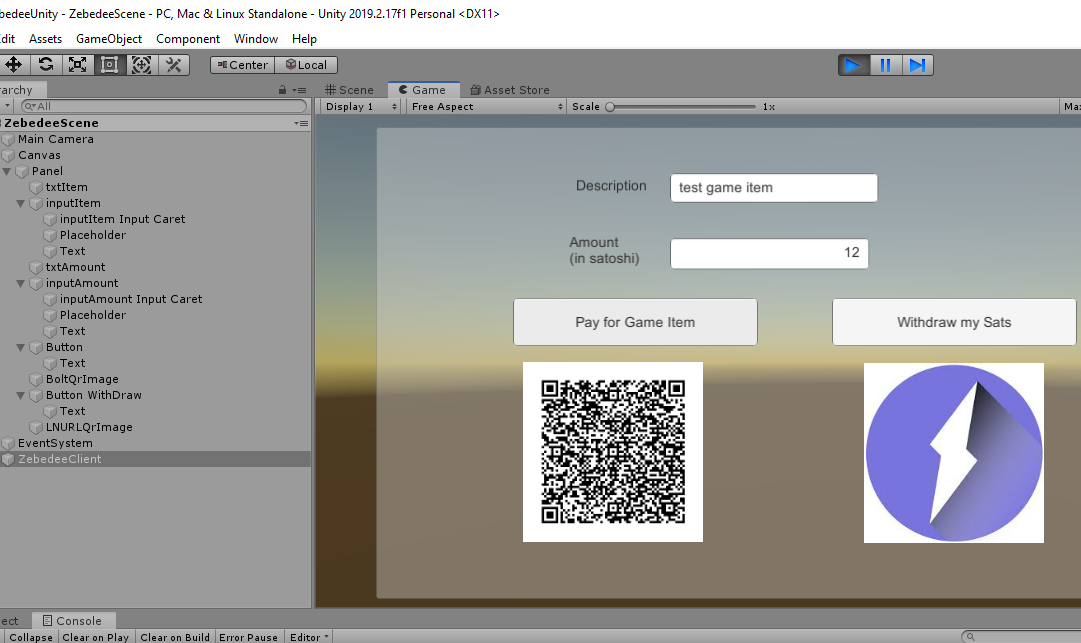Open the Free Aspect dropdown
This screenshot has height=643, width=1081.
click(487, 107)
